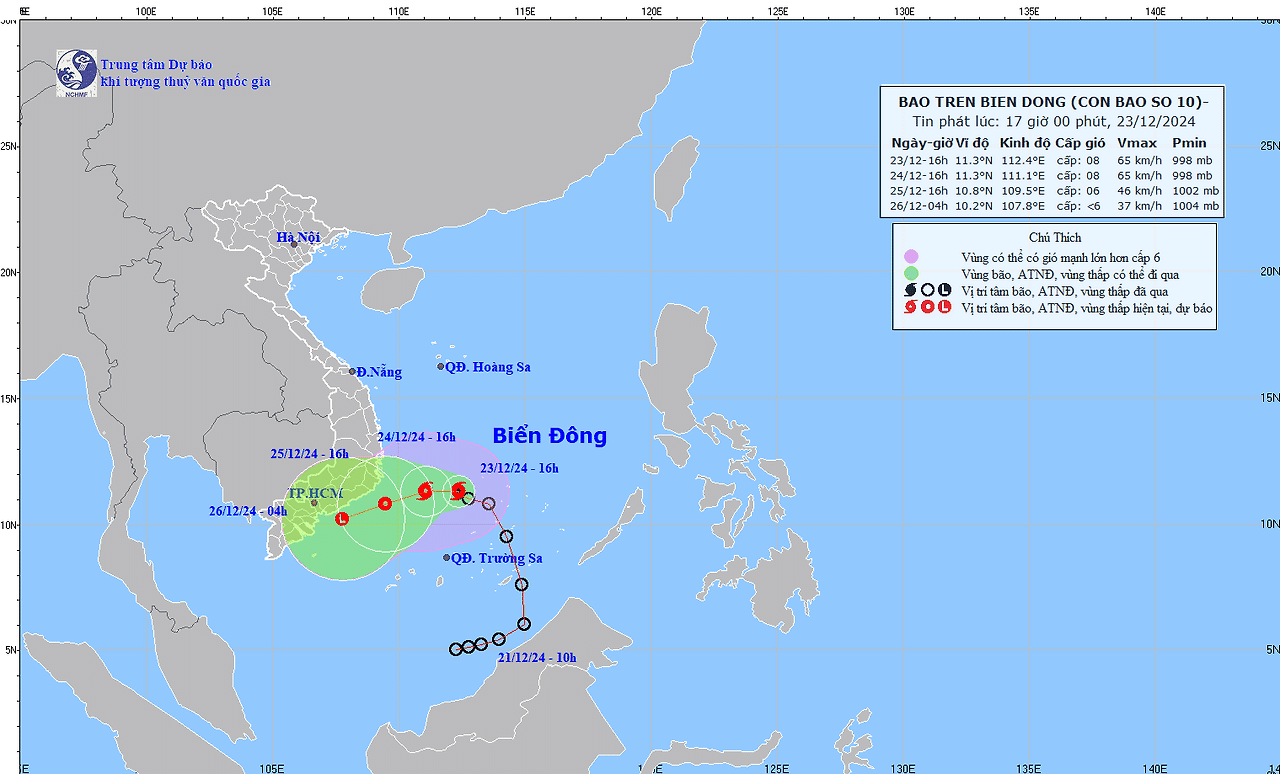This screenshot has height=774, width=1280.
Task: Click the 'Pmin' column header
Action: (x=1190, y=143)
